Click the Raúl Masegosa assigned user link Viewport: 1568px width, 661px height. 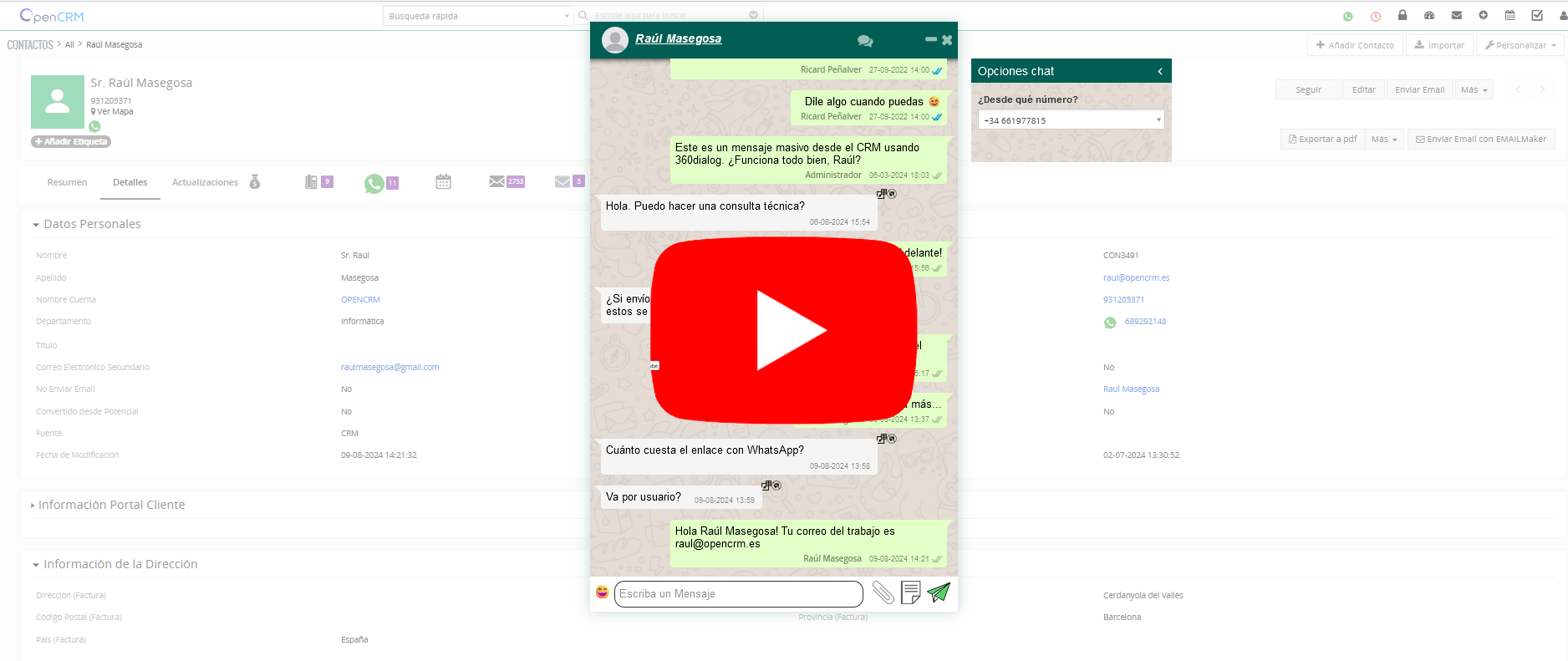click(x=1131, y=389)
